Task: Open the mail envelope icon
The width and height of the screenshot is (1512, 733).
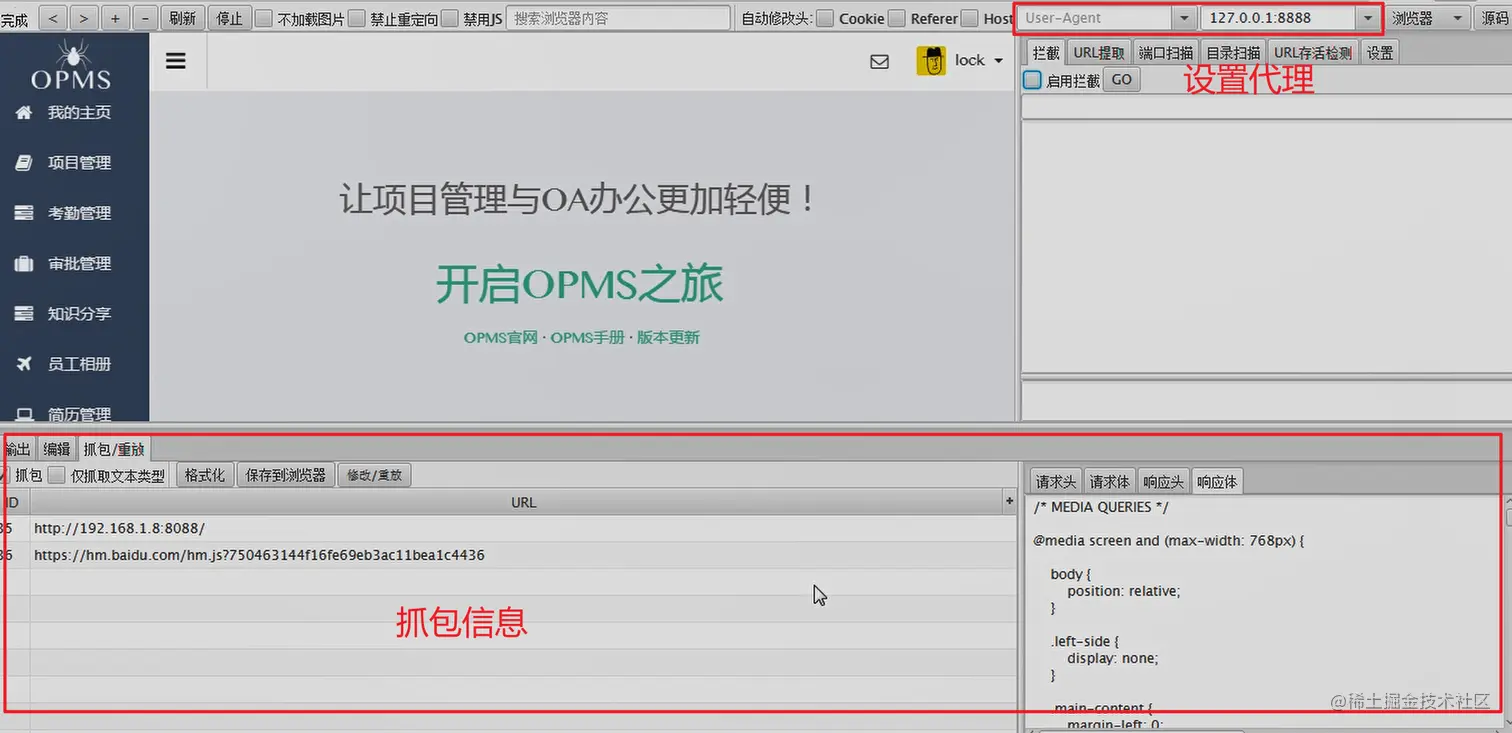Action: (880, 61)
